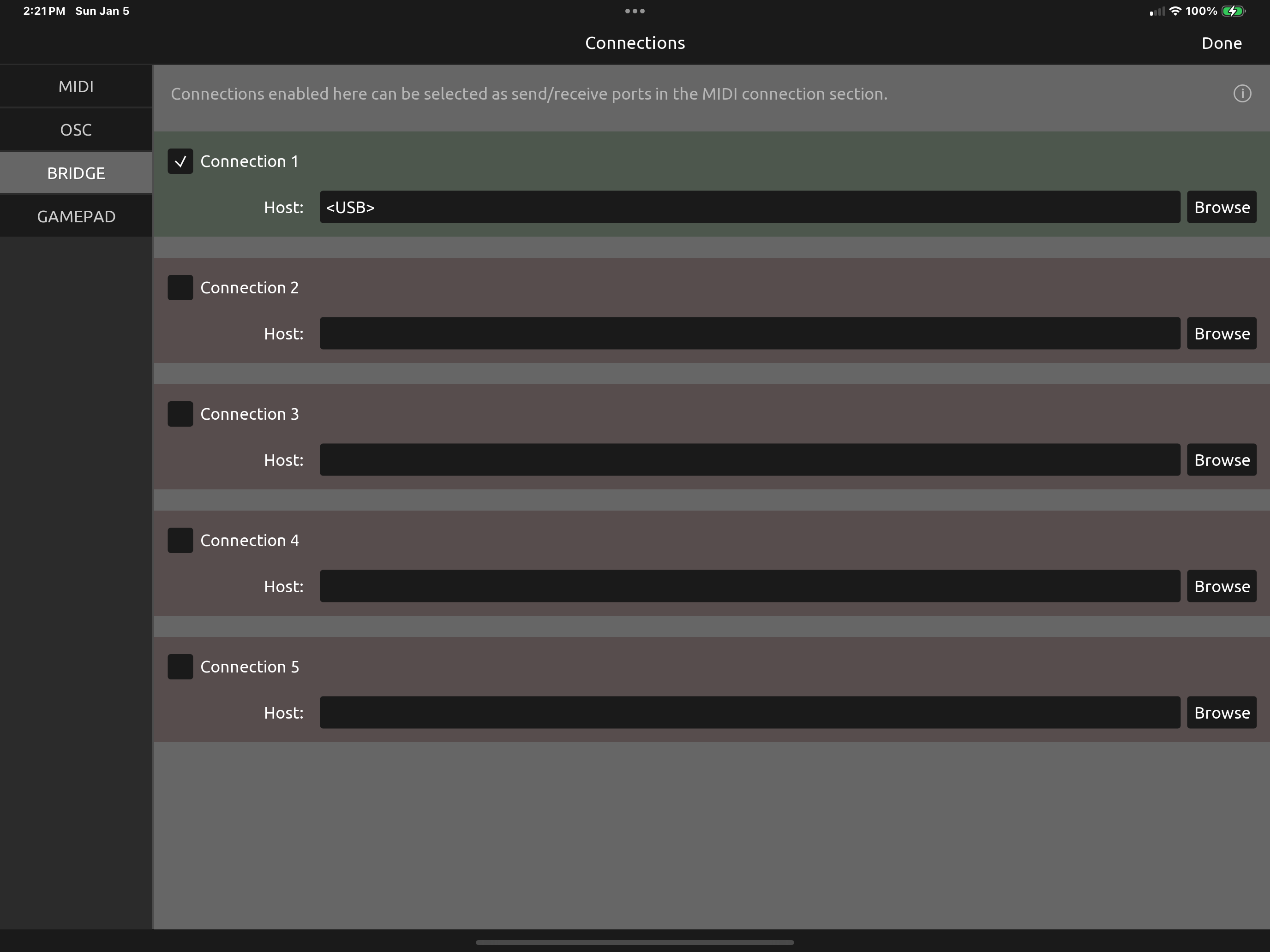Tap the battery icon in status bar
This screenshot has width=1270, height=952.
pos(1232,11)
